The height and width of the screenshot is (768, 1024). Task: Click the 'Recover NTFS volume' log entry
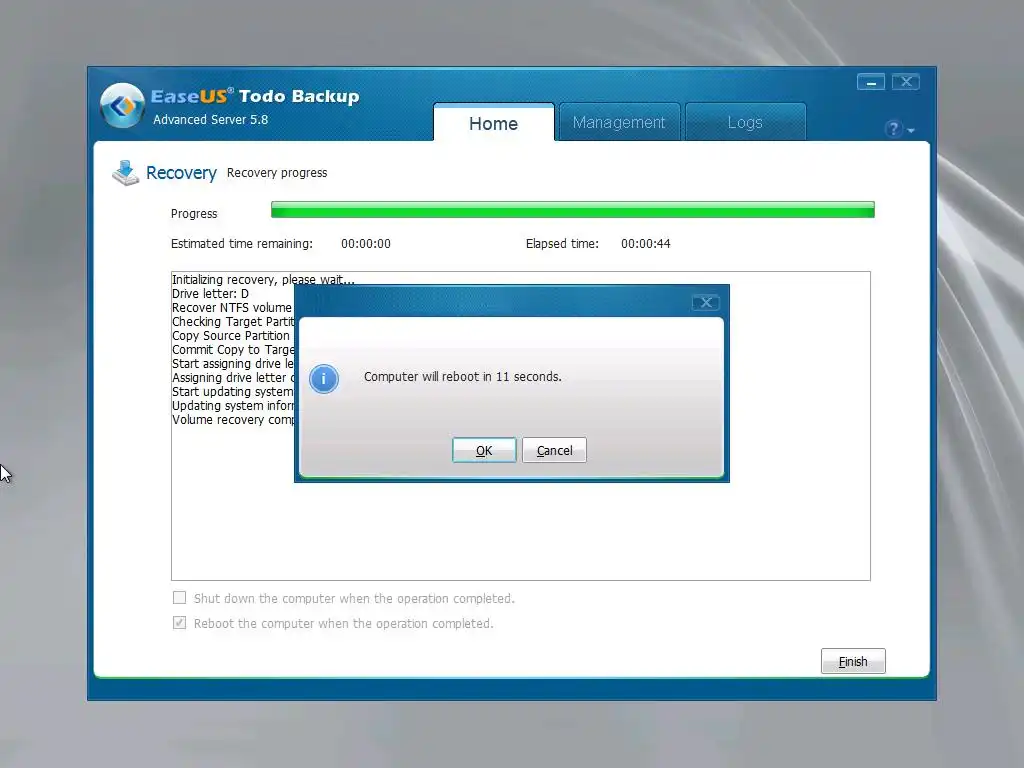tap(232, 308)
